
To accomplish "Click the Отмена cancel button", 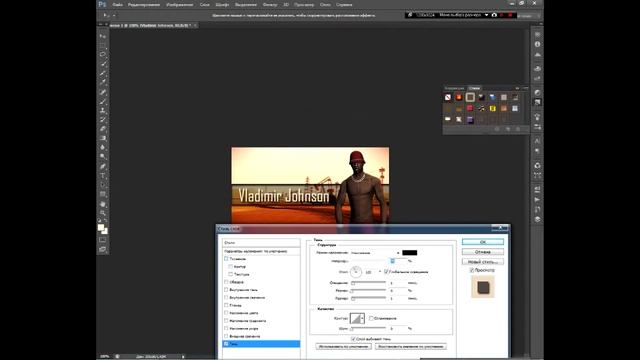I will (483, 252).
